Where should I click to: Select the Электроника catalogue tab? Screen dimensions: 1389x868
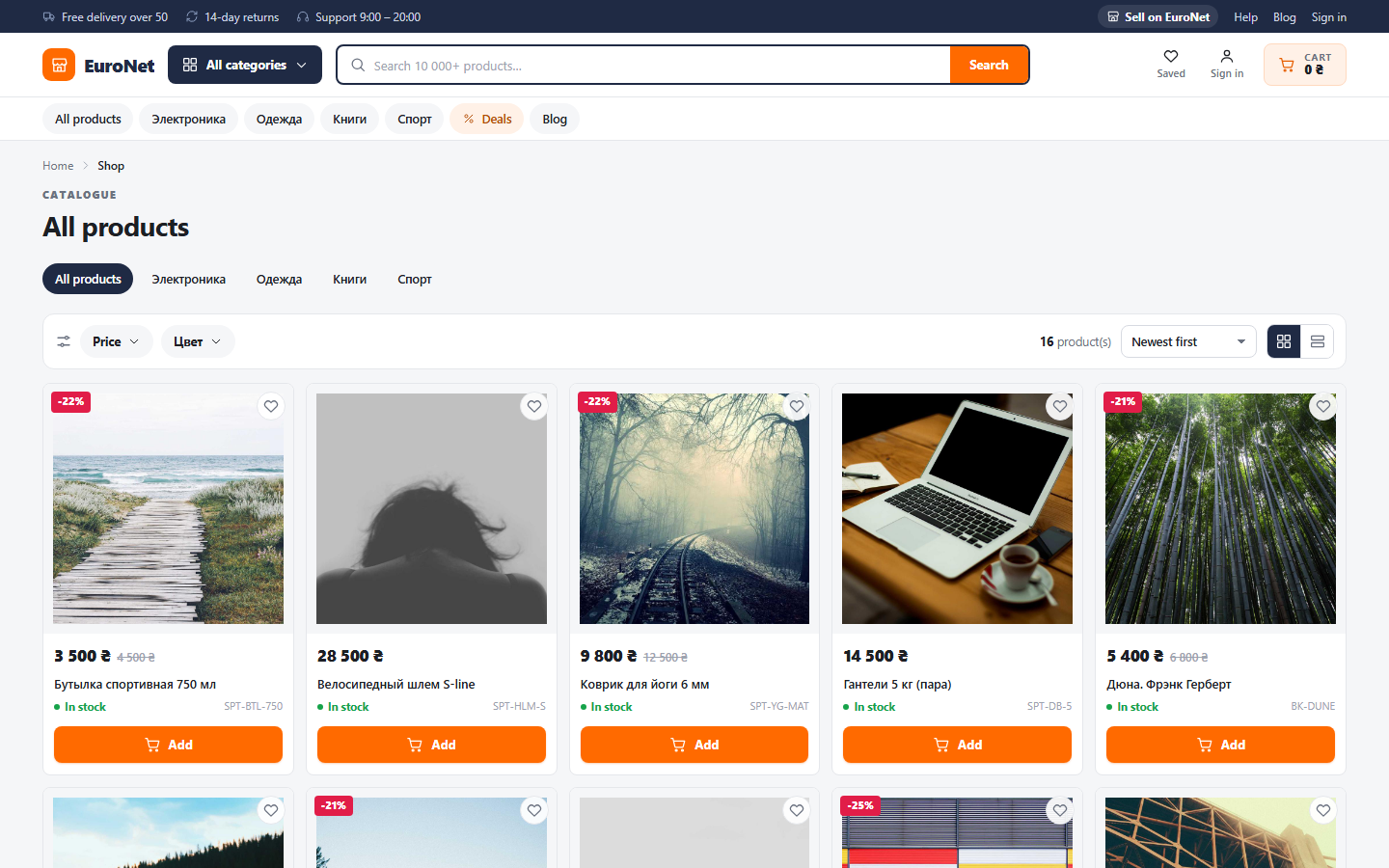[x=188, y=279]
